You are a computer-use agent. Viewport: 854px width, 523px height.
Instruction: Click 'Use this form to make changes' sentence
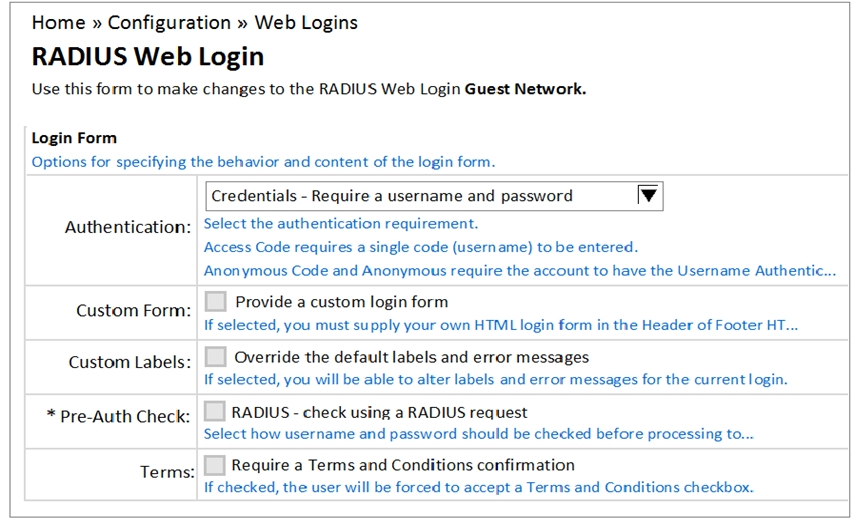[309, 89]
